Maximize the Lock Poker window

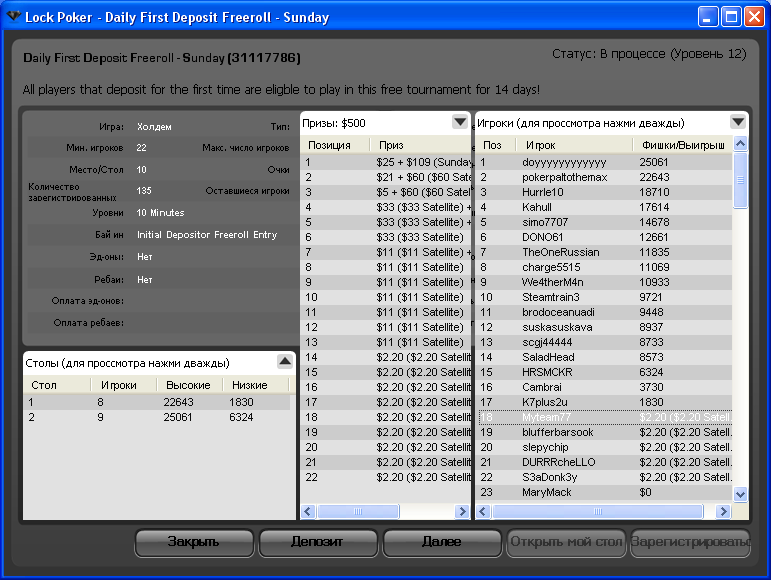point(731,17)
